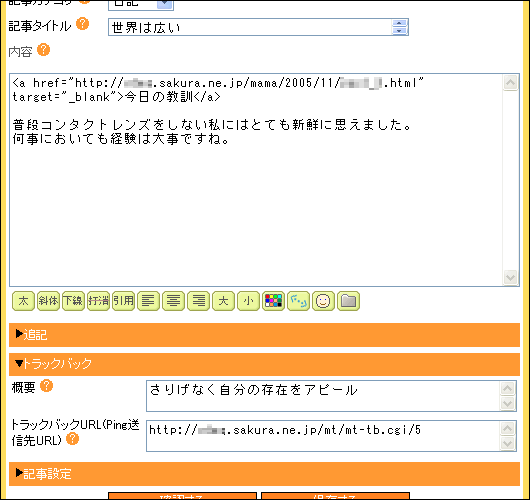Screen dimensions: 530x500
Task: Open the file folder upload icon
Action: click(x=348, y=301)
